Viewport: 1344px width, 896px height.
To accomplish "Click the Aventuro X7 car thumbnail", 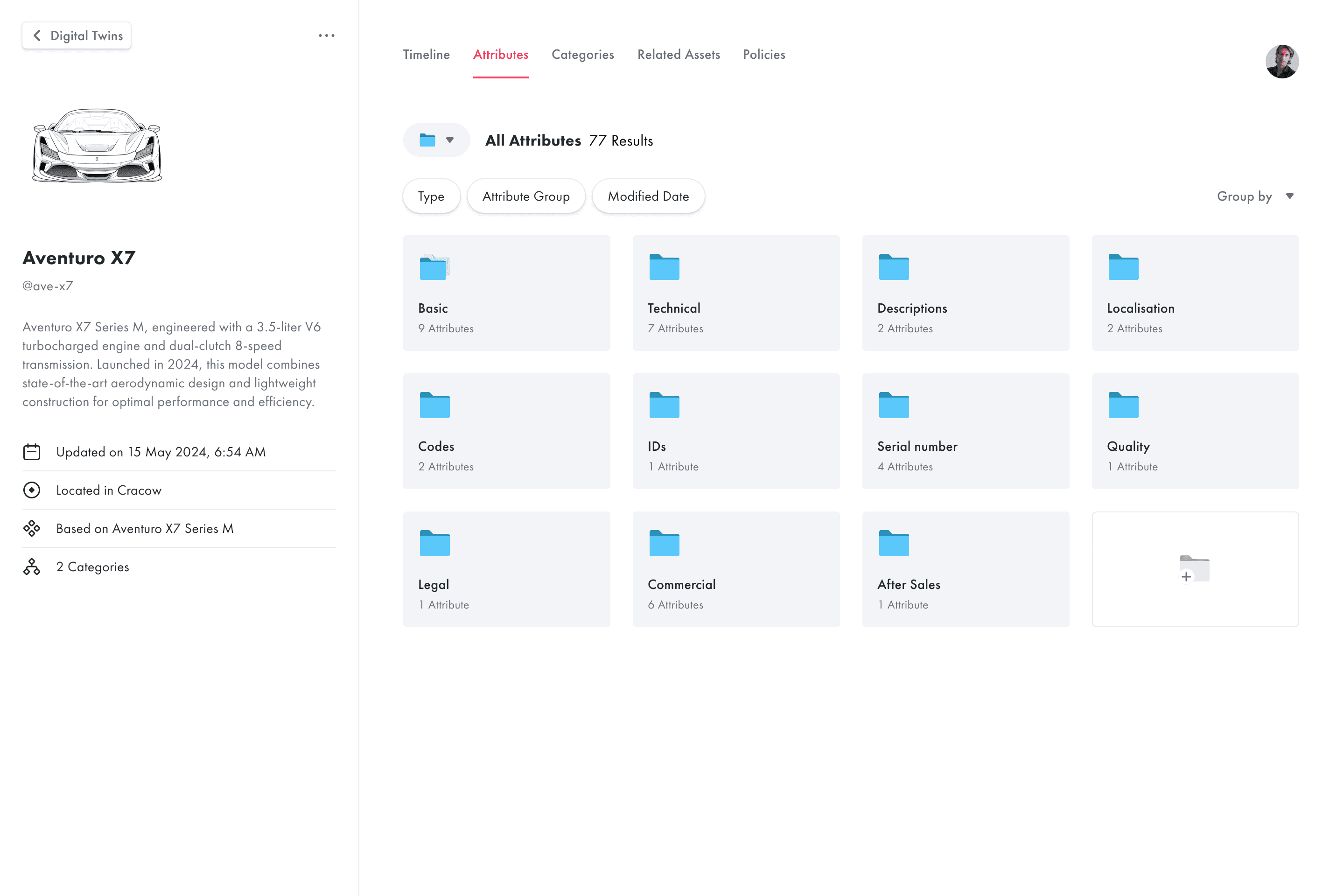I will pyautogui.click(x=97, y=145).
